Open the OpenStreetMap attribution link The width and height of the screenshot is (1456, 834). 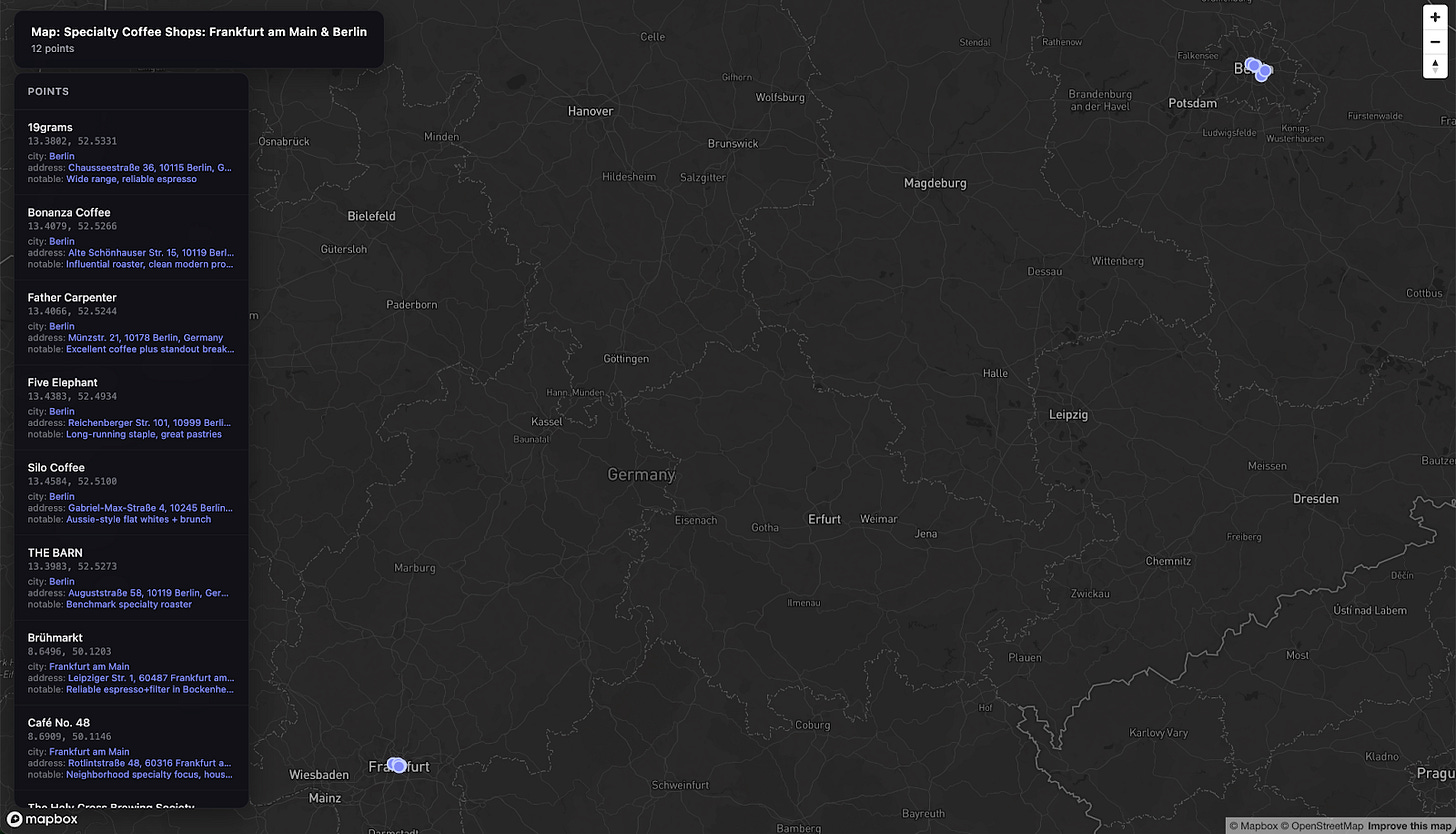[1322, 826]
